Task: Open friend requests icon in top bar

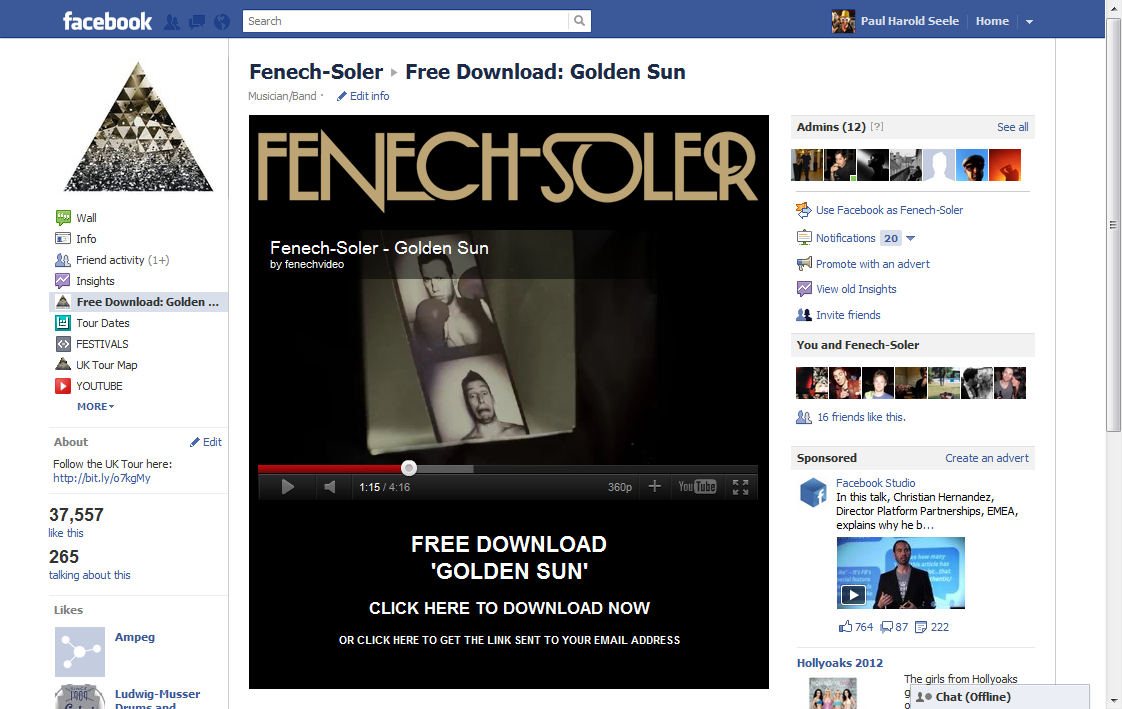Action: coord(172,21)
